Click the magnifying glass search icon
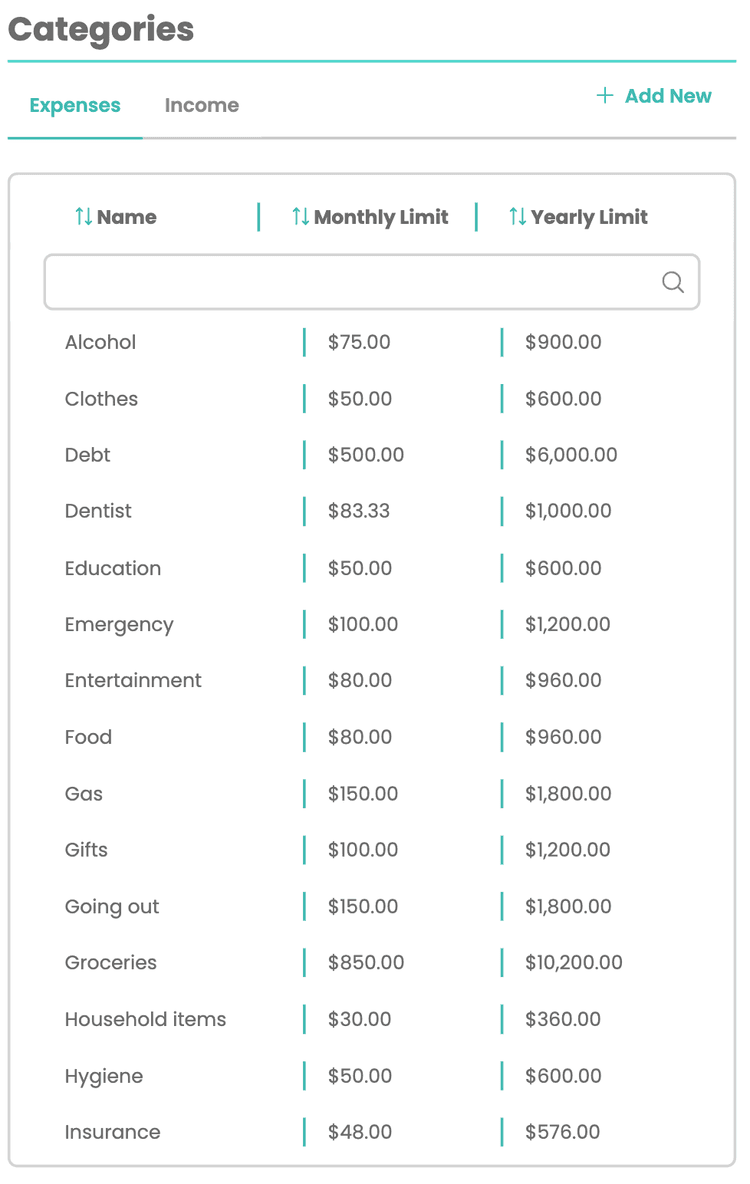750x1184 pixels. [x=673, y=283]
